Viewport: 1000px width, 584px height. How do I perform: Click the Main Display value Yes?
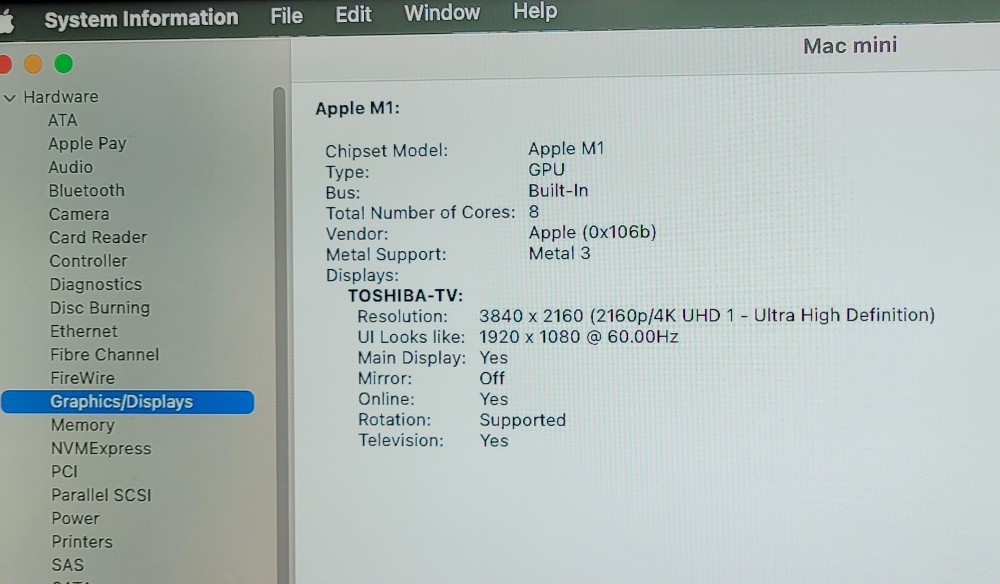point(494,358)
